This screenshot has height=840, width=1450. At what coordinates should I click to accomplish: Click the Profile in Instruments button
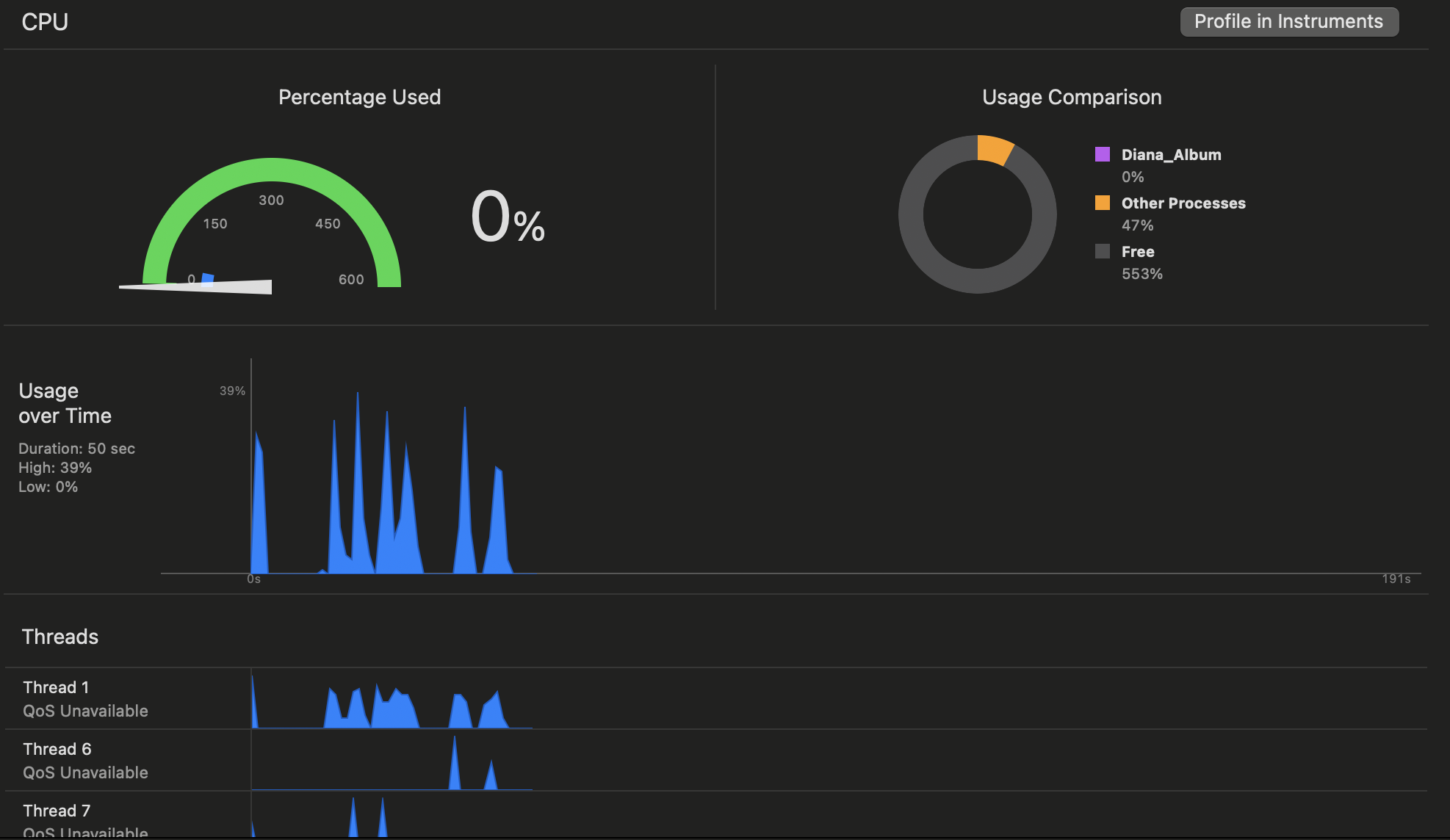(1288, 21)
